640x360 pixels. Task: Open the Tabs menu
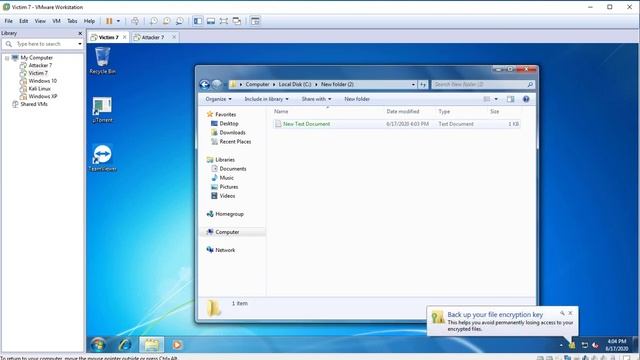(x=72, y=21)
